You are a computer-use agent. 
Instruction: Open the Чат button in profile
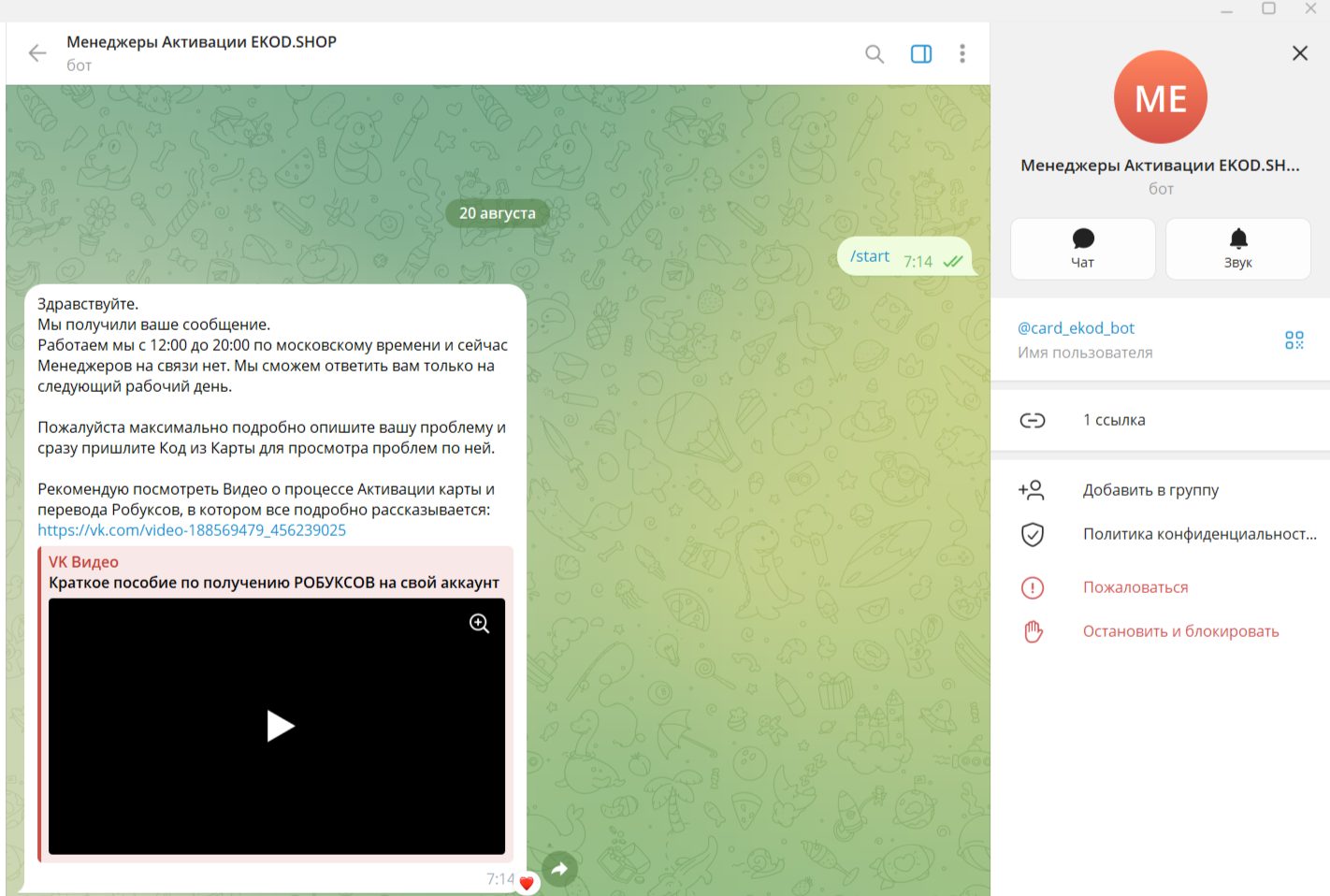pos(1083,249)
